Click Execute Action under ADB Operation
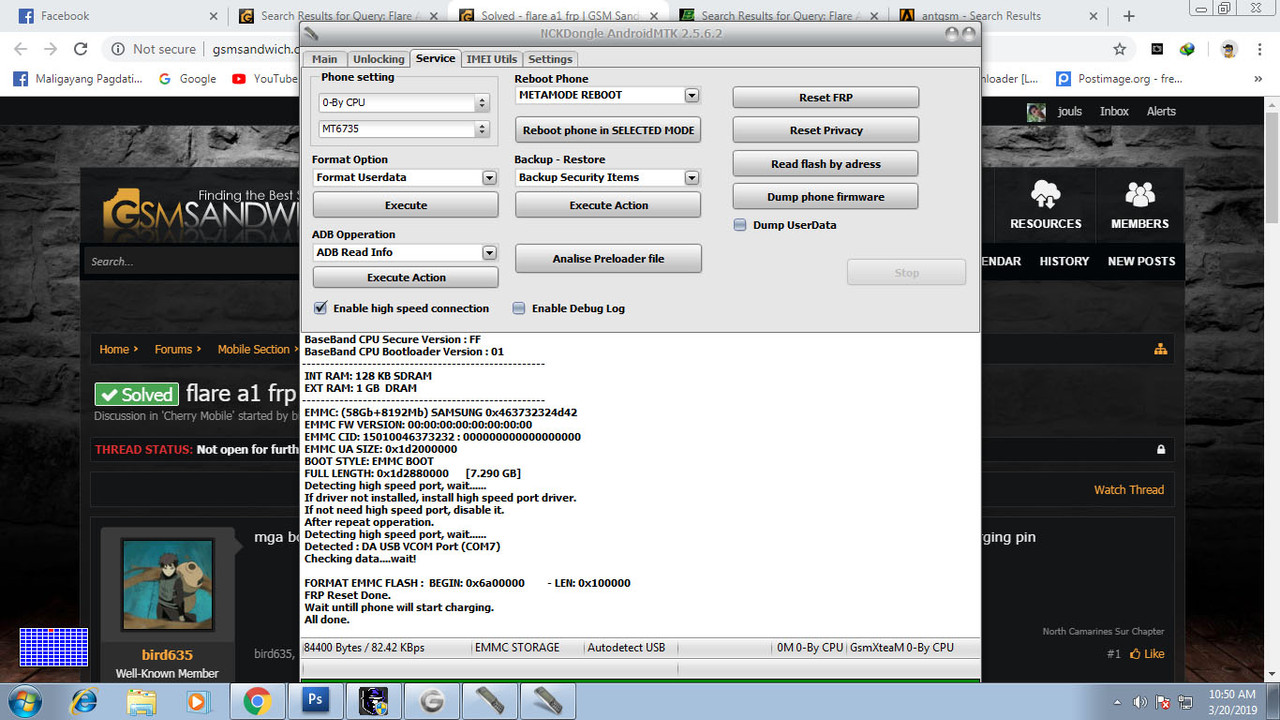This screenshot has height=720, width=1280. click(406, 277)
